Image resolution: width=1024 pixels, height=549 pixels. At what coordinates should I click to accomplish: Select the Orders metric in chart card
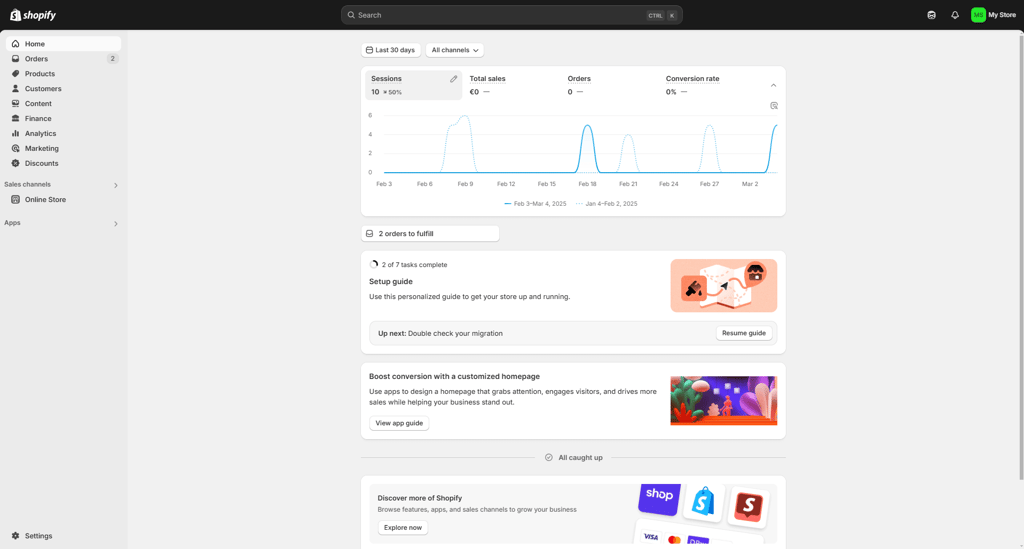(610, 85)
